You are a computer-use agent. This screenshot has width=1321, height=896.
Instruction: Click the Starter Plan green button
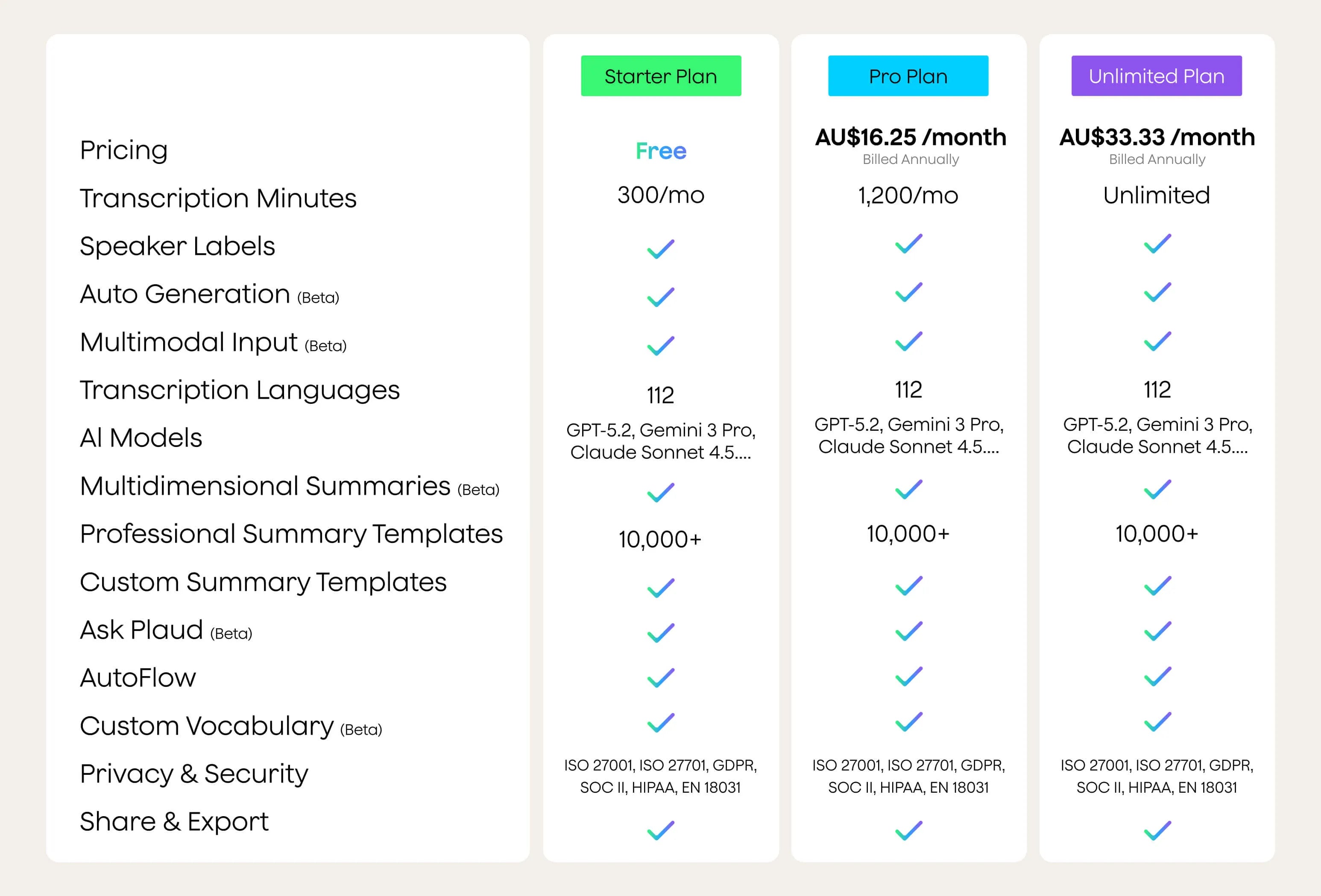click(660, 76)
